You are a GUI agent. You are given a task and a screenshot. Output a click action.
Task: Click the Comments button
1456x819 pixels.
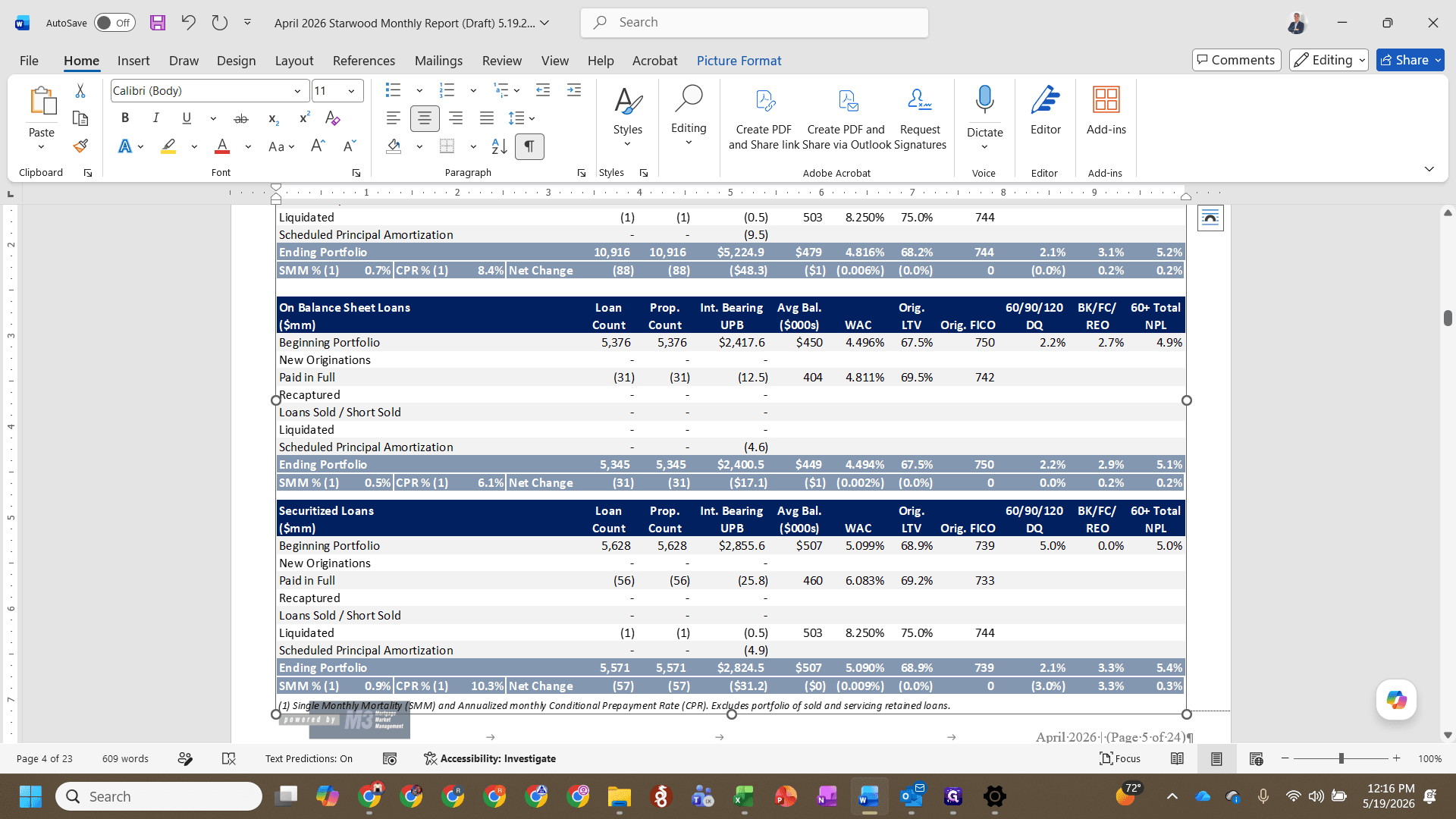(x=1237, y=60)
